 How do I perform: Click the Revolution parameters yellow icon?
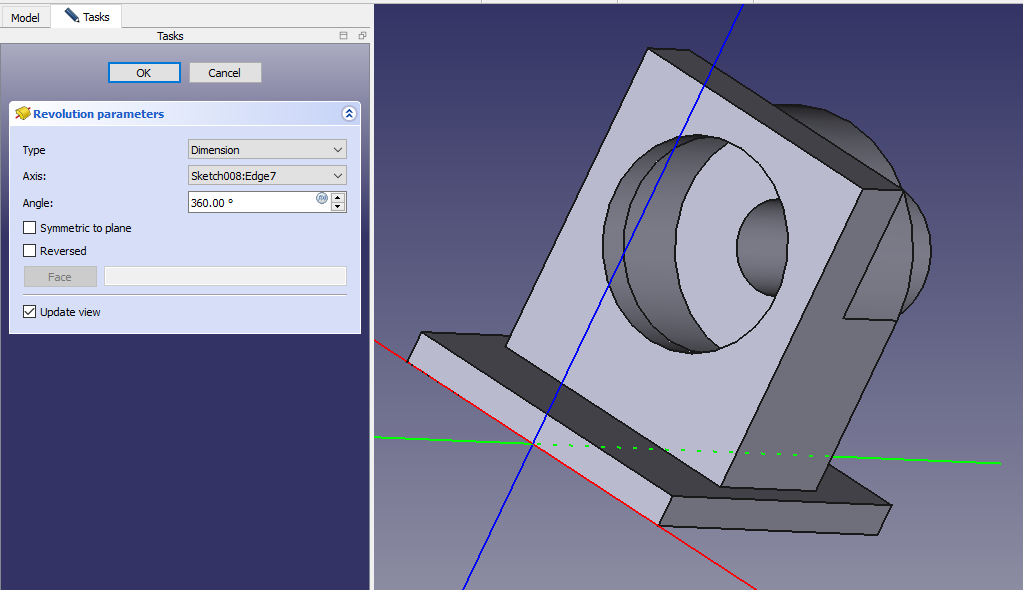(22, 114)
